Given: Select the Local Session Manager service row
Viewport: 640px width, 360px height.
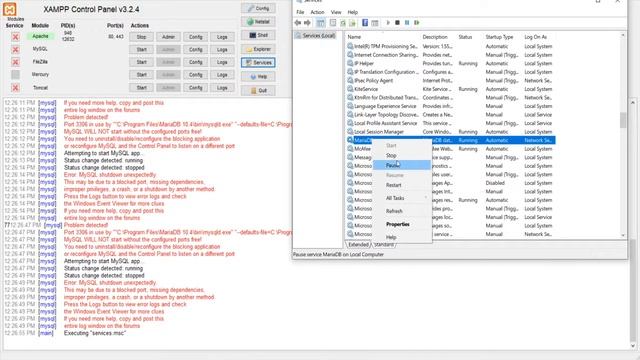Looking at the screenshot, I should [x=451, y=132].
